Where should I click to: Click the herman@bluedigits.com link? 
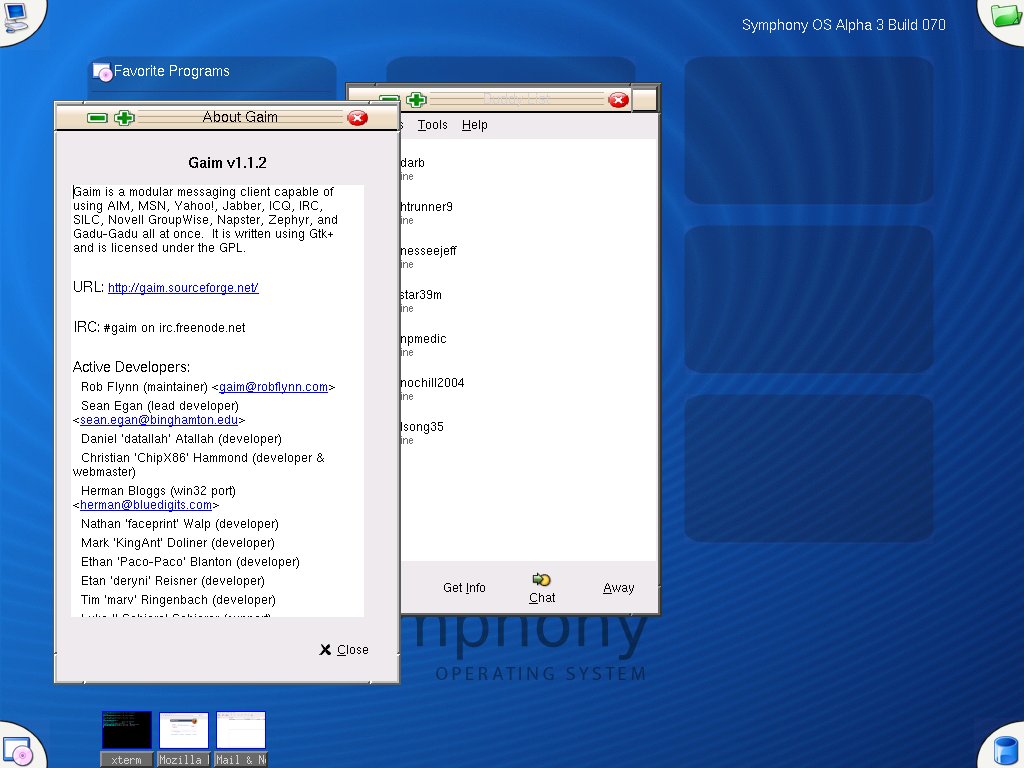click(x=146, y=505)
